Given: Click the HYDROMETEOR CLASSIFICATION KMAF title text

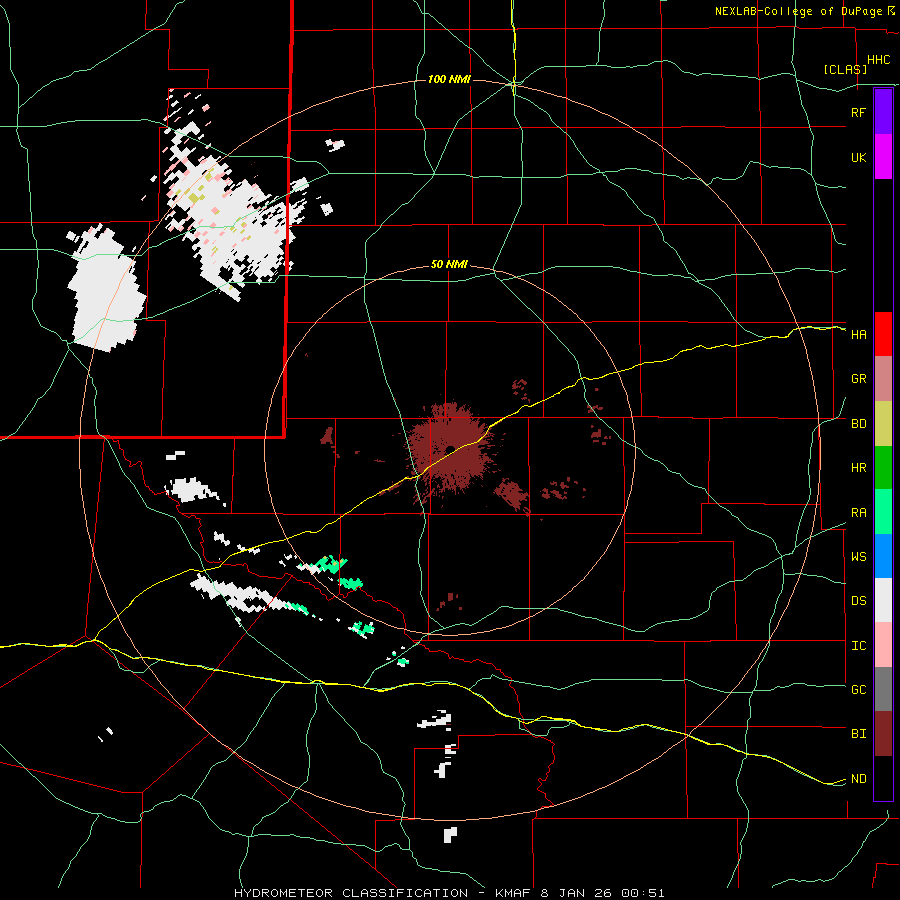Looking at the screenshot, I should (449, 893).
